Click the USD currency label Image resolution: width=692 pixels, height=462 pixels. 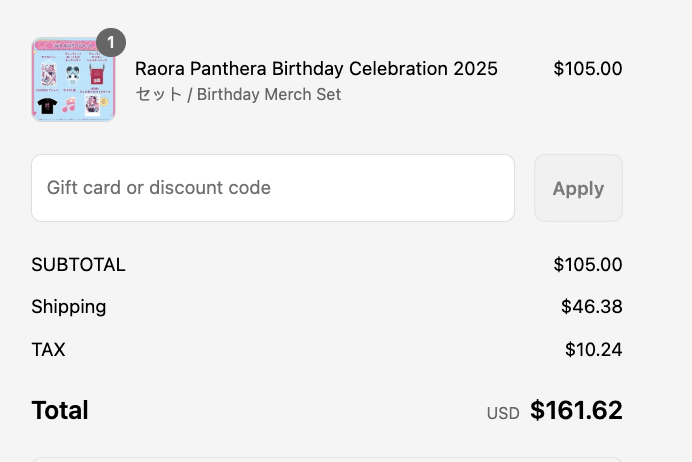[503, 413]
